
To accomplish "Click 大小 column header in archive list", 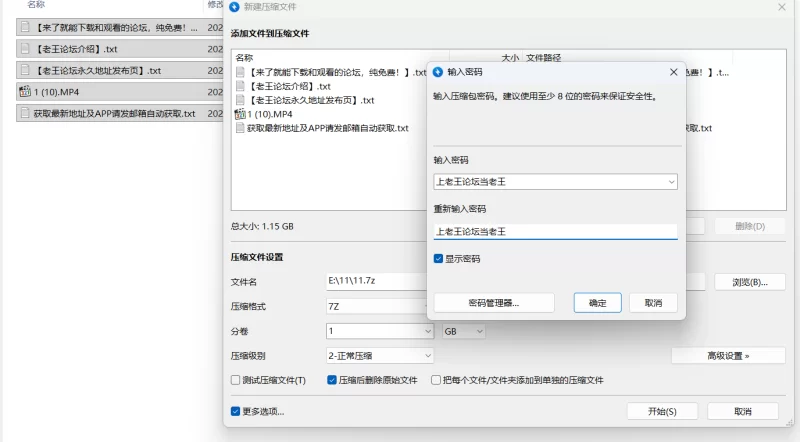I will tap(510, 58).
